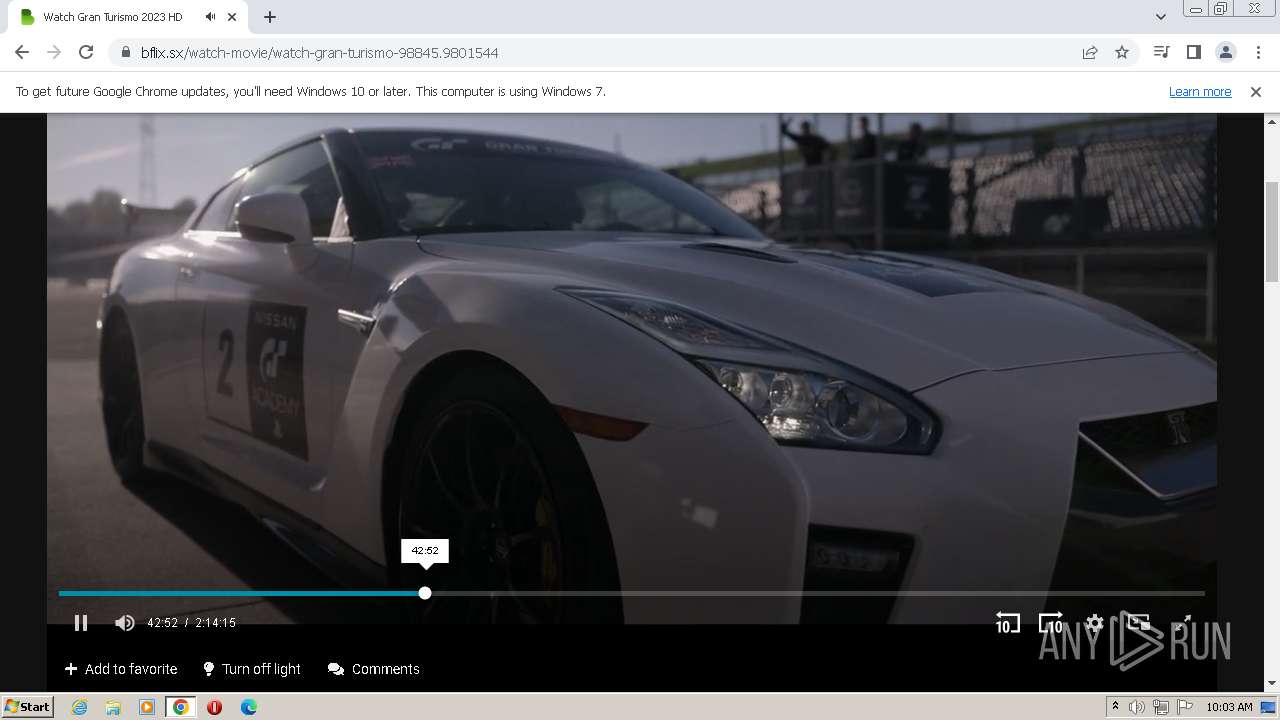This screenshot has height=720, width=1280.
Task: Click scrollbar down arrow
Action: pos(1272,684)
